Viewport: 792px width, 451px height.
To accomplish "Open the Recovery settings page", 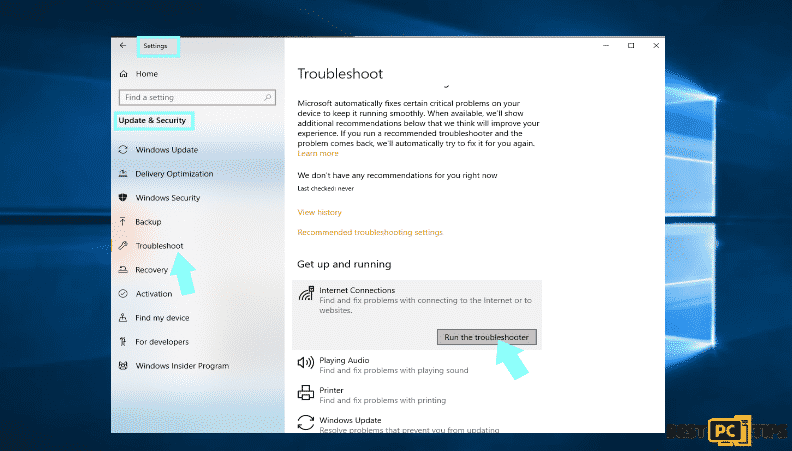I will [152, 270].
